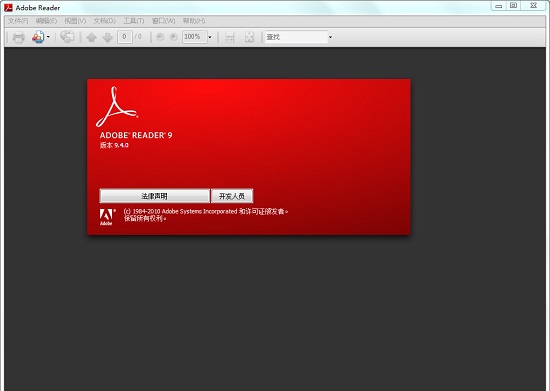The height and width of the screenshot is (391, 550).
Task: Close the Adobe Reader window
Action: (534, 6)
